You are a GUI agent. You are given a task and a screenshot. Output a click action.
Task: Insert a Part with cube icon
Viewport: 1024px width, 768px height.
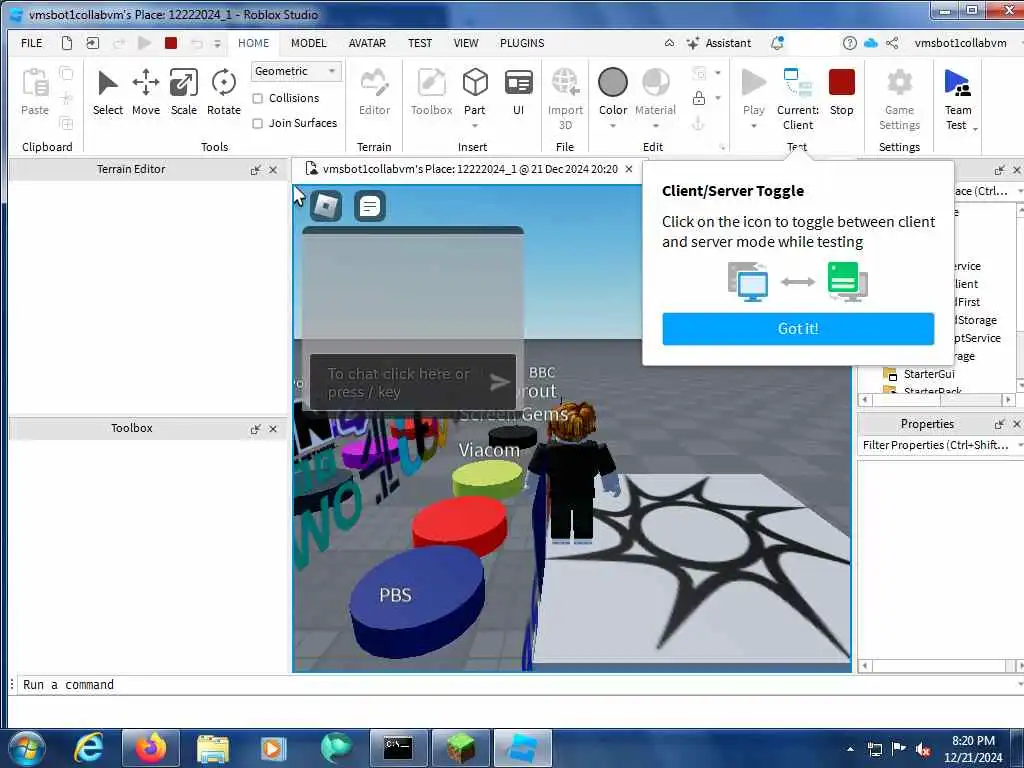point(475,84)
